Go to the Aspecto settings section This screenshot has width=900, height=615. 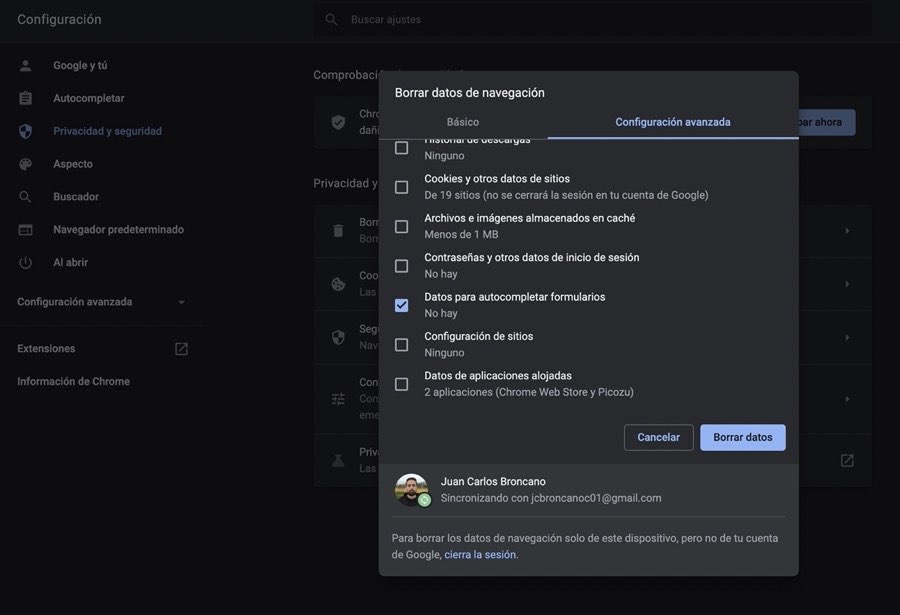[x=73, y=164]
